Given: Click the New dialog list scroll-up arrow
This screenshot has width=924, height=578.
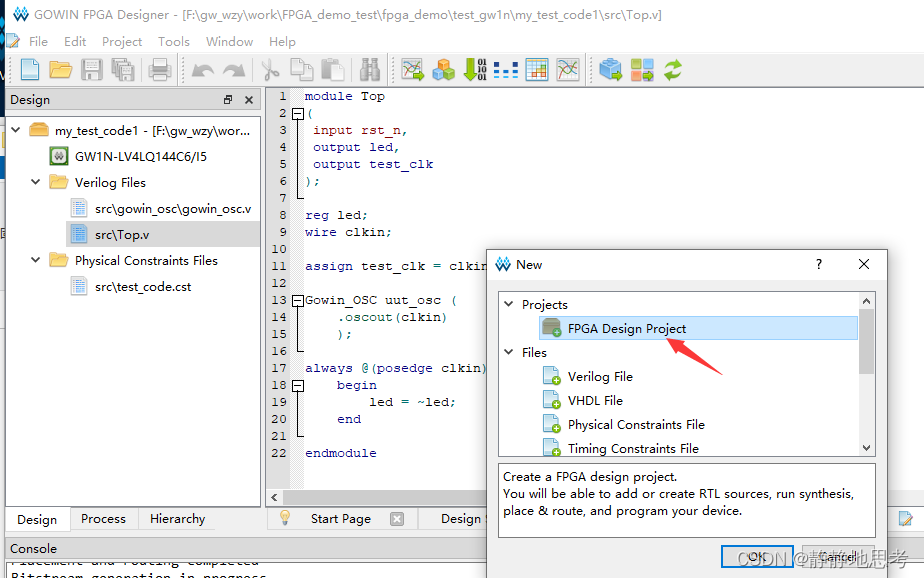Looking at the screenshot, I should pyautogui.click(x=866, y=300).
